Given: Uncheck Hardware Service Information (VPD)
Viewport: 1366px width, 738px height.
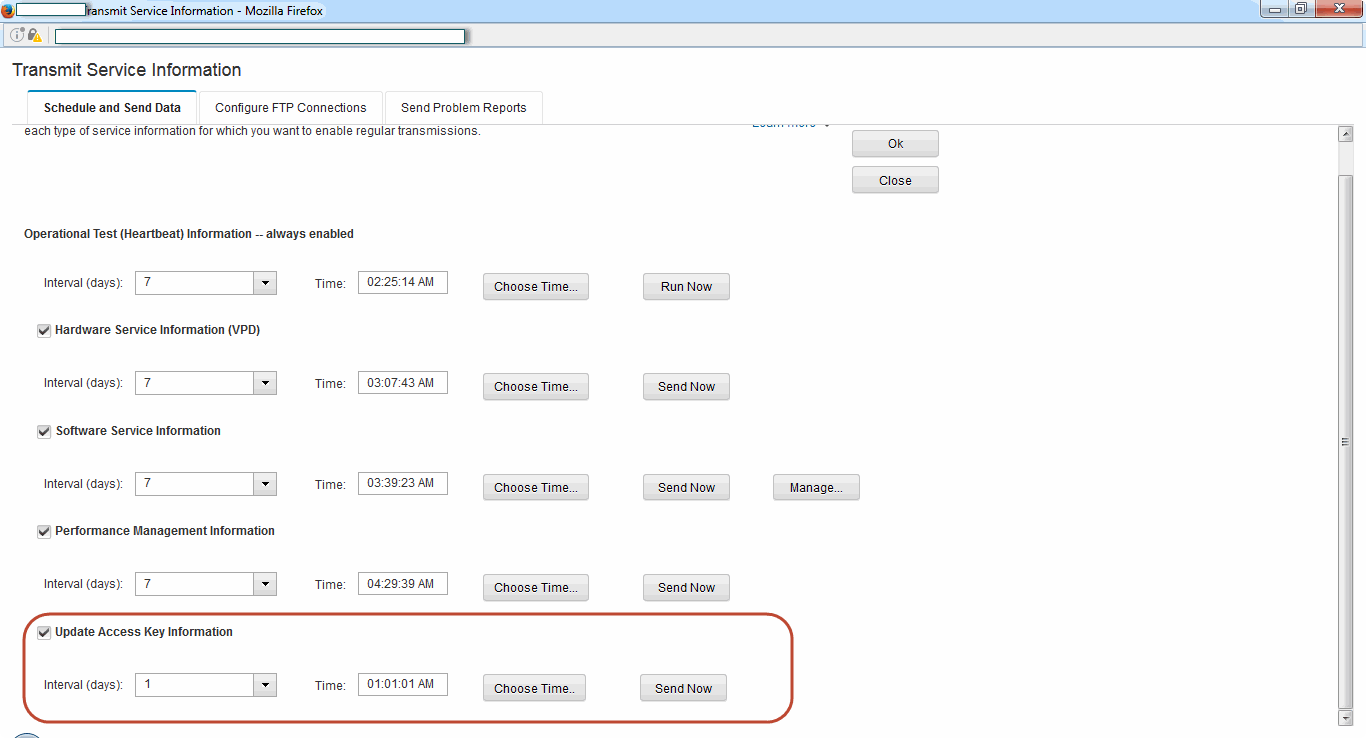Looking at the screenshot, I should point(44,331).
